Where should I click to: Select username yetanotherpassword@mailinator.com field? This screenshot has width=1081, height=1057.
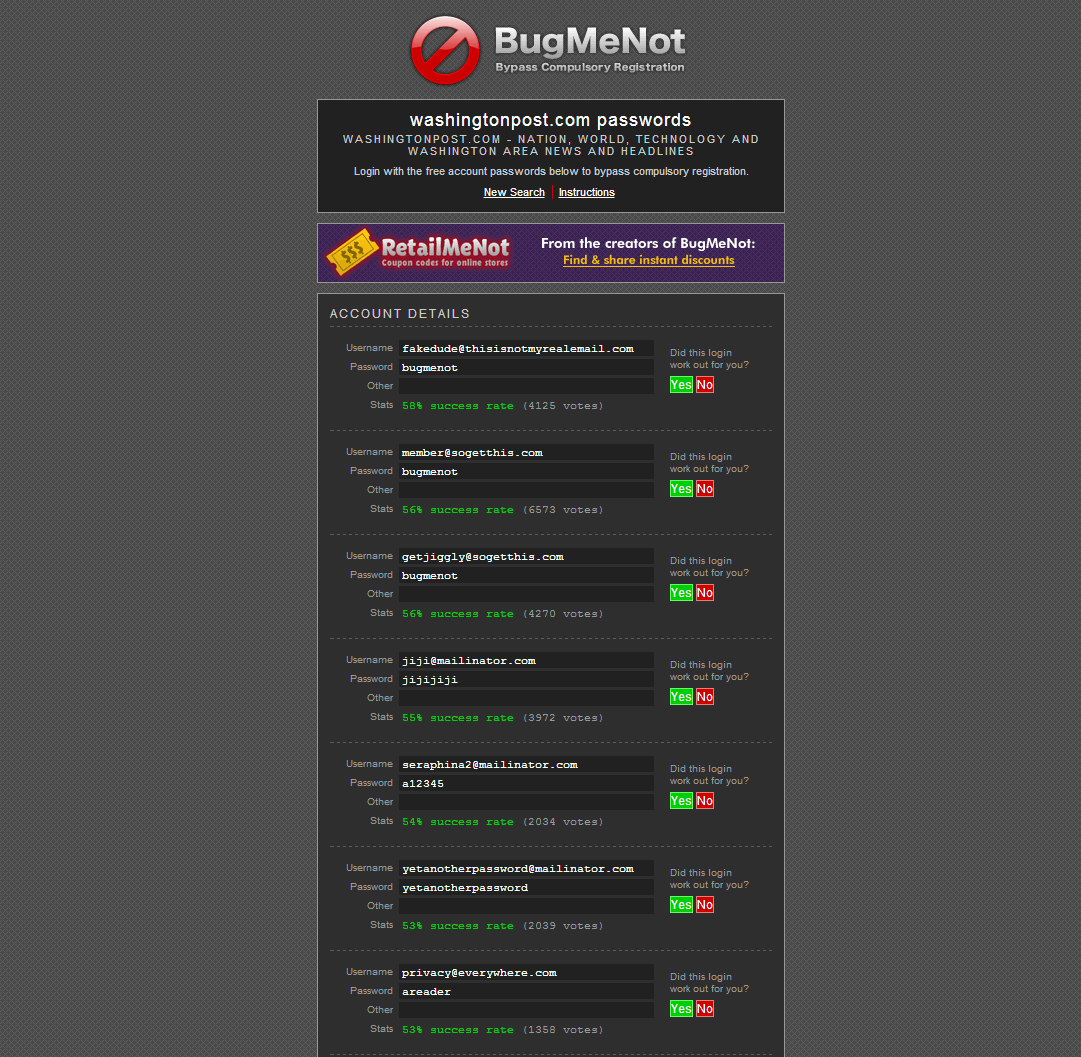526,869
